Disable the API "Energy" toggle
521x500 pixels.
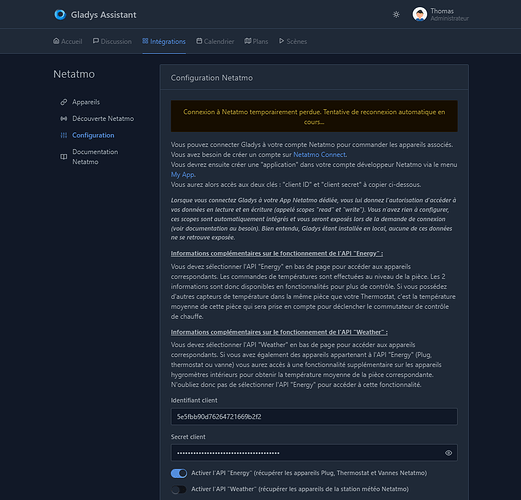pos(179,473)
